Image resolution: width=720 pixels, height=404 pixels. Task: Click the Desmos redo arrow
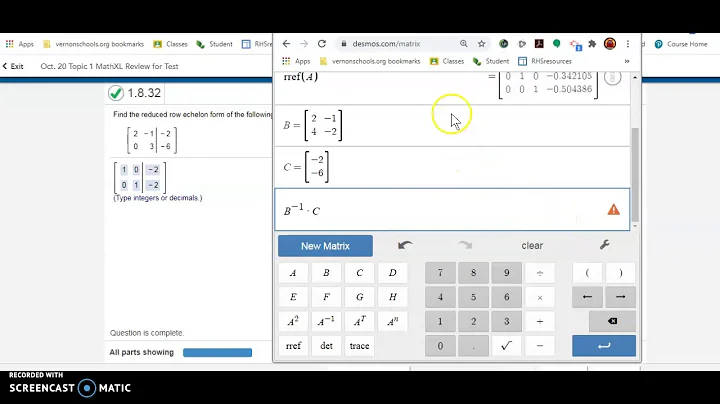pos(465,246)
